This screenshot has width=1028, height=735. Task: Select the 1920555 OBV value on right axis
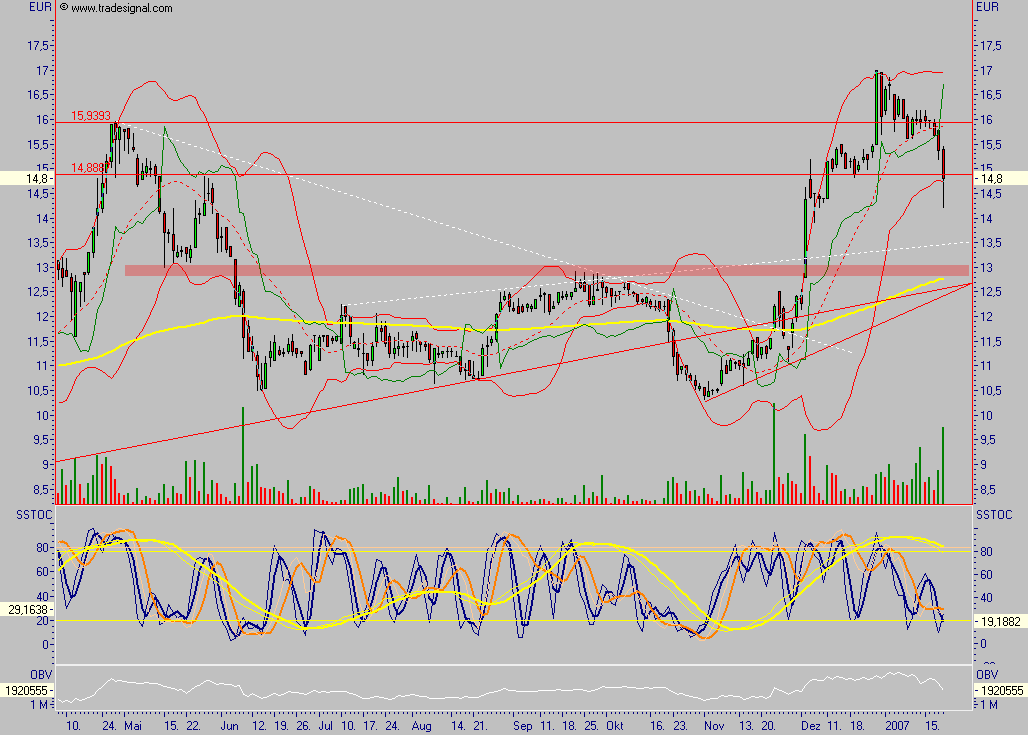1000,690
